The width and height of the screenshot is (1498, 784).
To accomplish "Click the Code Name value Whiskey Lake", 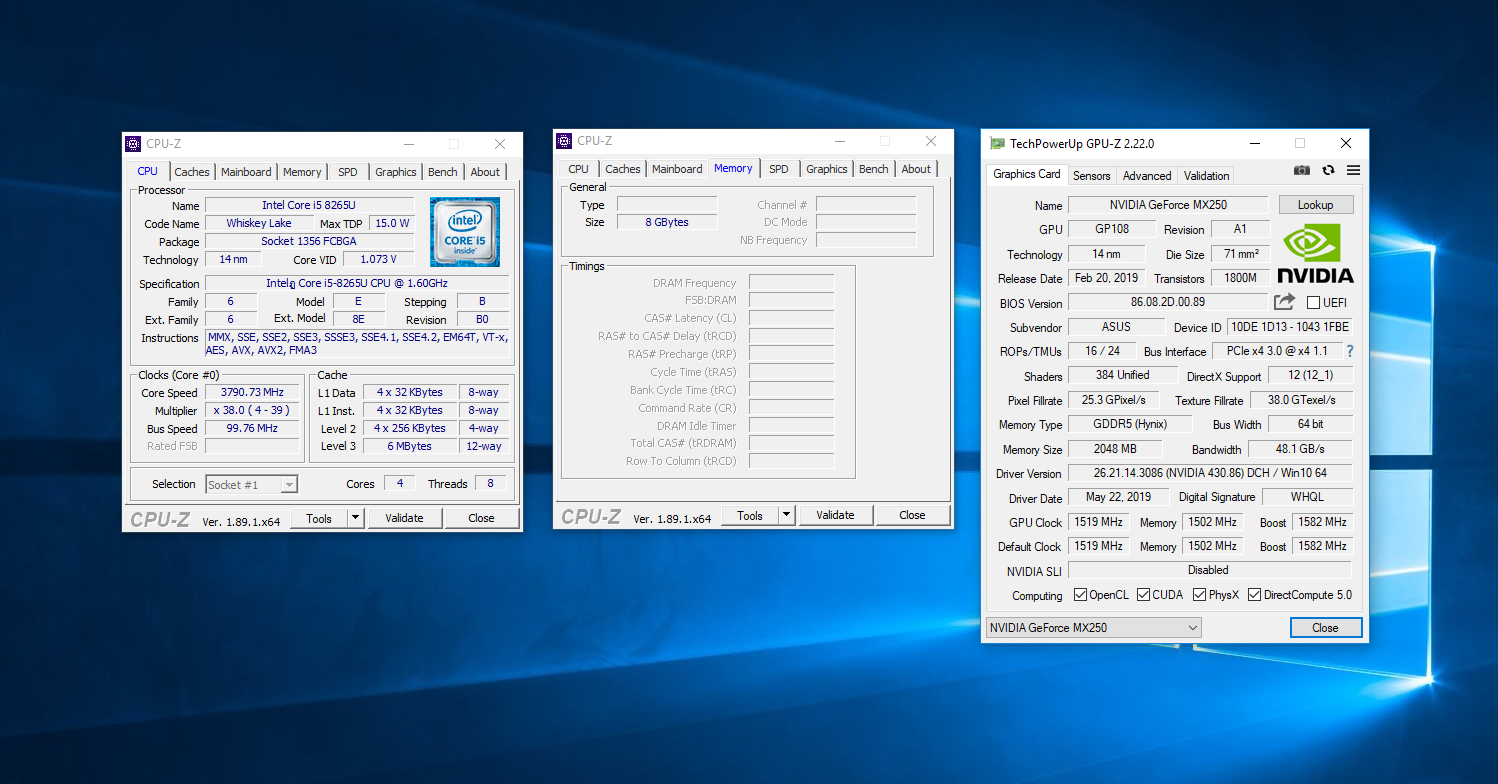I will 259,223.
